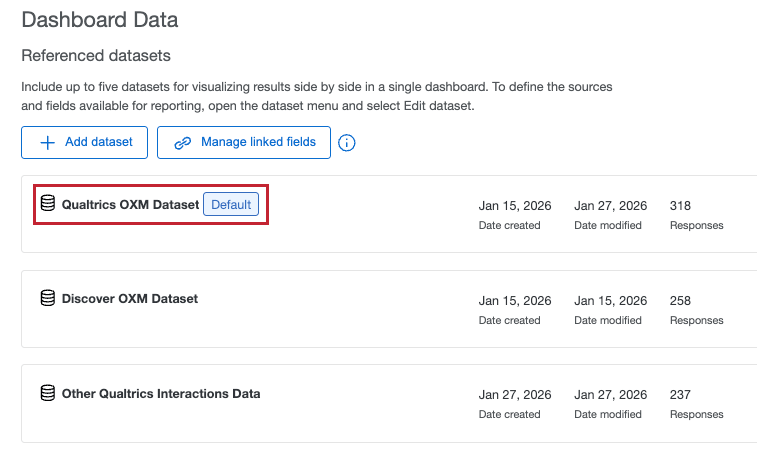Click Other Qualtrics dataset Jan 27 created date
Screen dimensions: 757x458
pos(515,394)
